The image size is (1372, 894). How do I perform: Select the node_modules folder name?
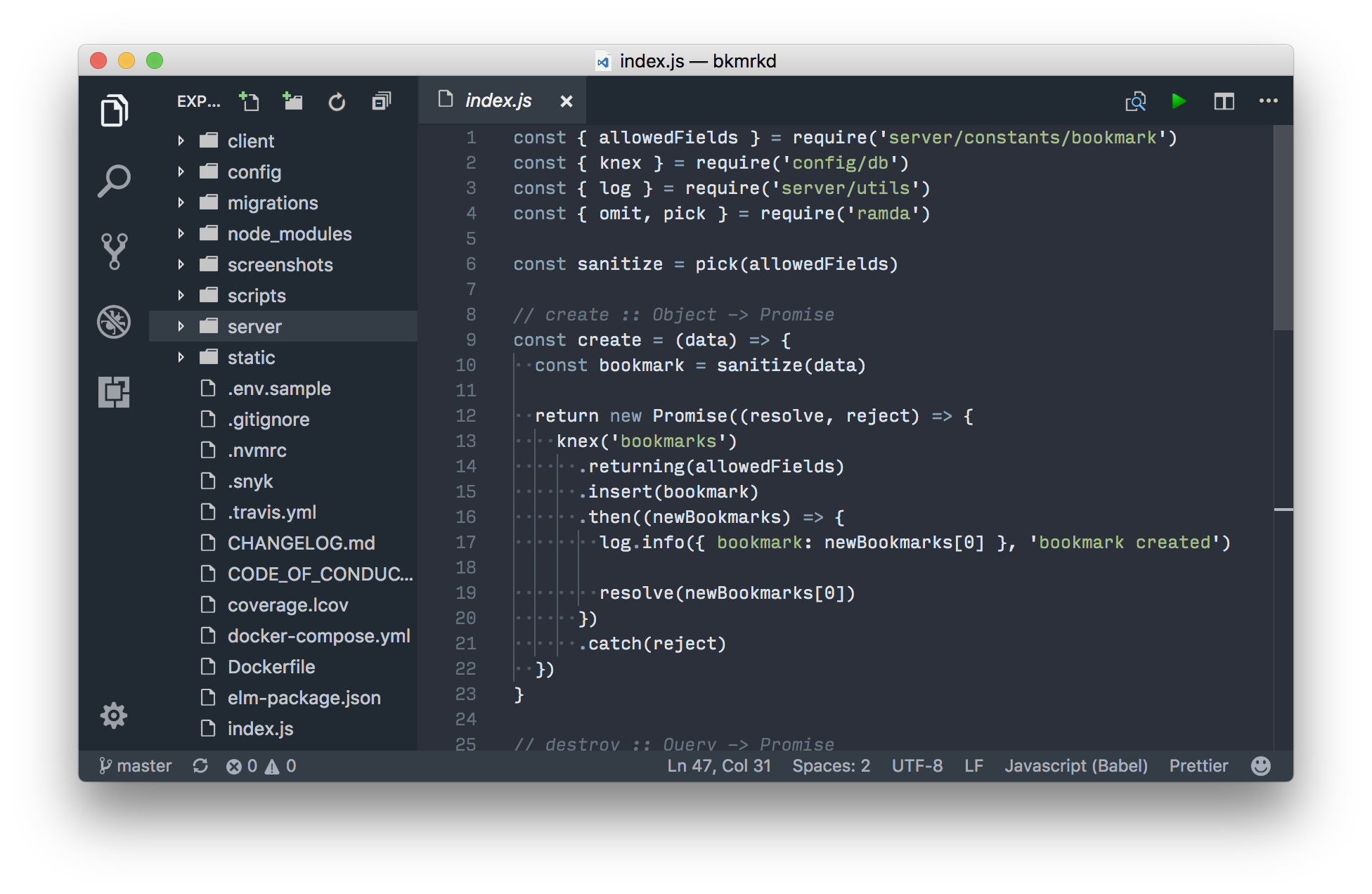(x=290, y=233)
